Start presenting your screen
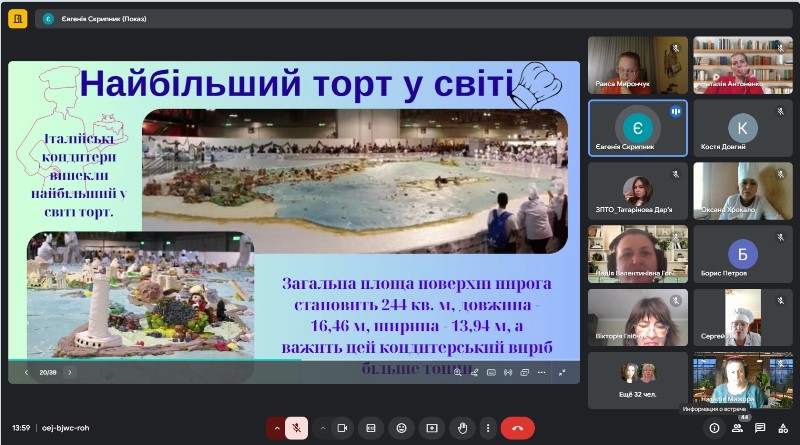Viewport: 800px width, 445px height. (x=432, y=428)
